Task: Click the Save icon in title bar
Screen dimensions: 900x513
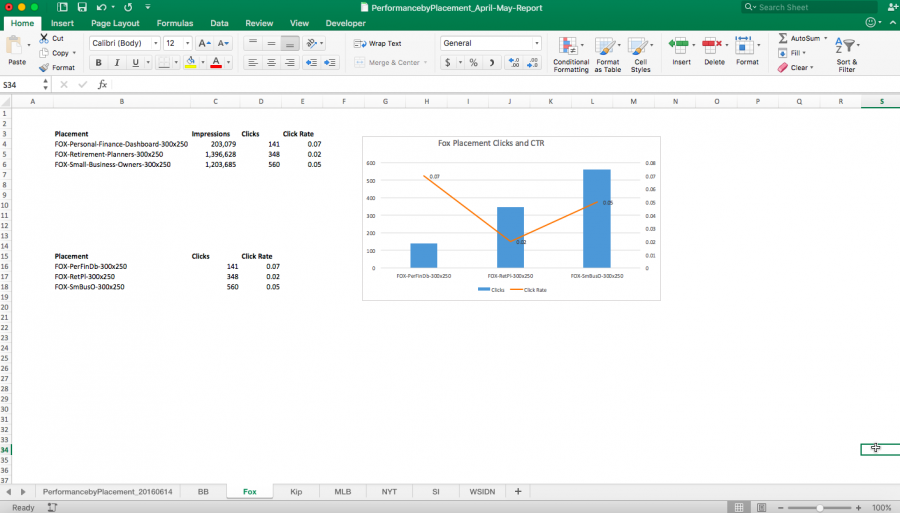Action: (x=82, y=7)
